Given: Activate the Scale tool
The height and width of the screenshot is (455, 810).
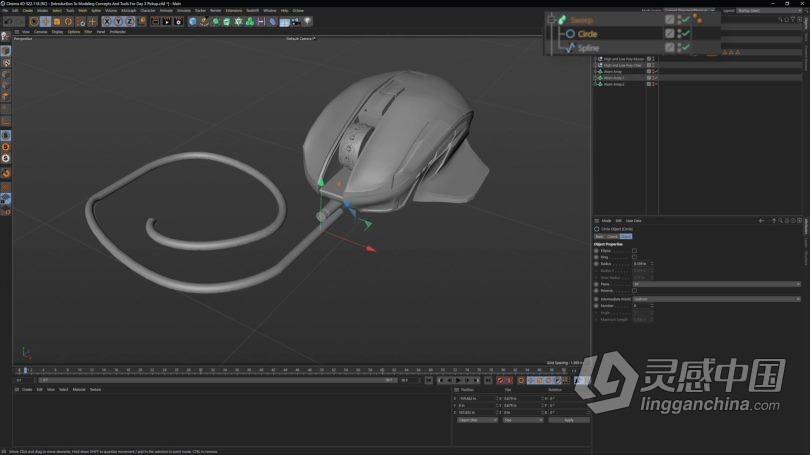Looking at the screenshot, I should 57,22.
